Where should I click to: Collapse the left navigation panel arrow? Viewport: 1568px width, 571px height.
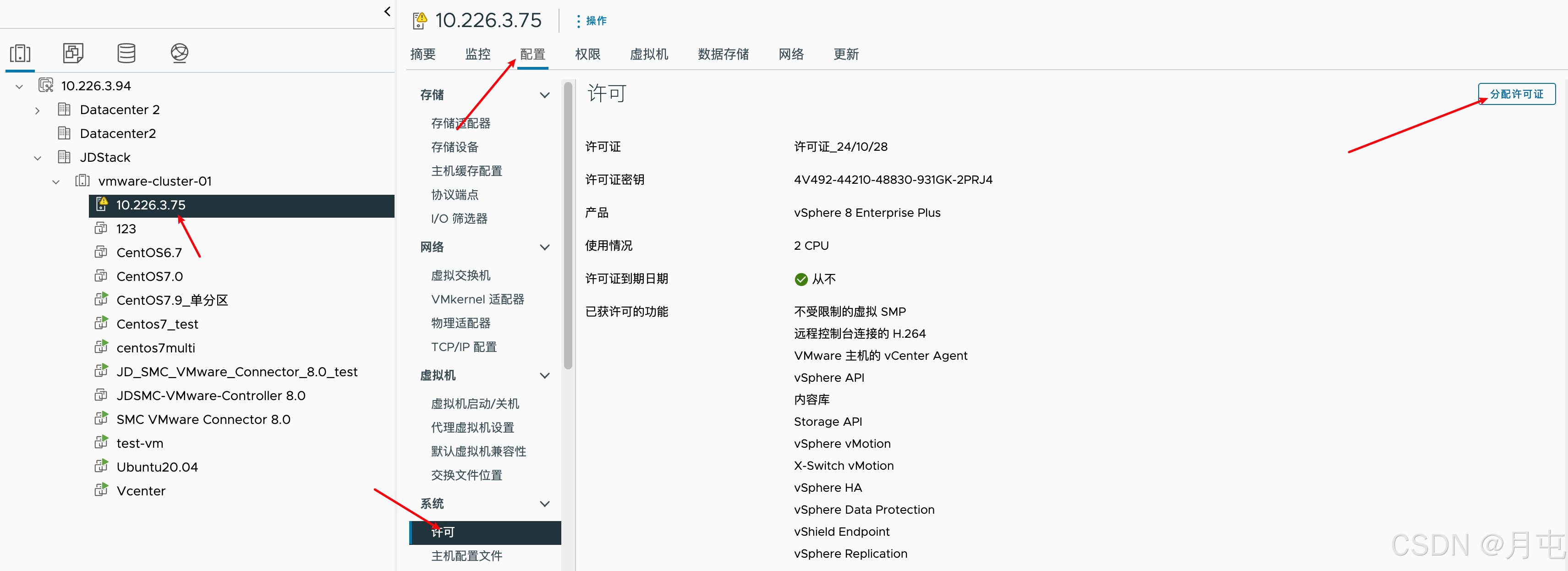coord(387,11)
